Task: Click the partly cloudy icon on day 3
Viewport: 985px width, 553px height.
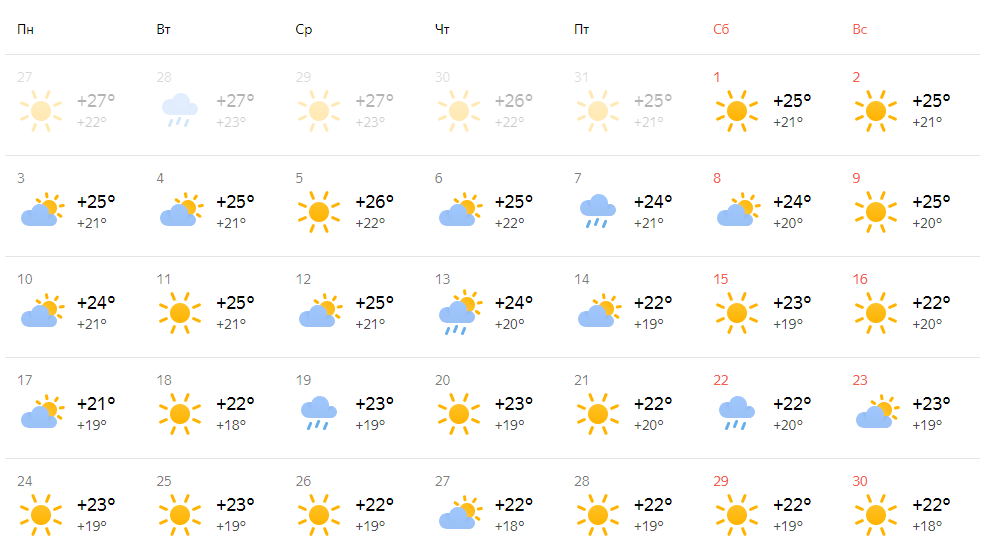Action: click(x=41, y=211)
